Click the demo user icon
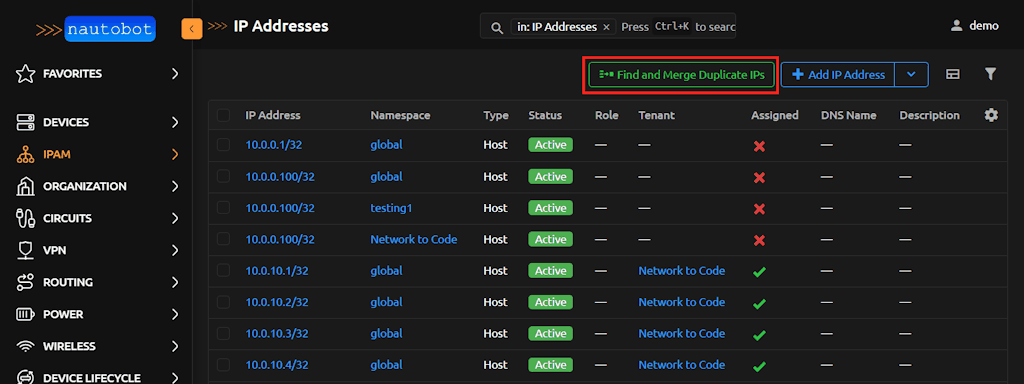This screenshot has width=1024, height=384. [x=957, y=26]
